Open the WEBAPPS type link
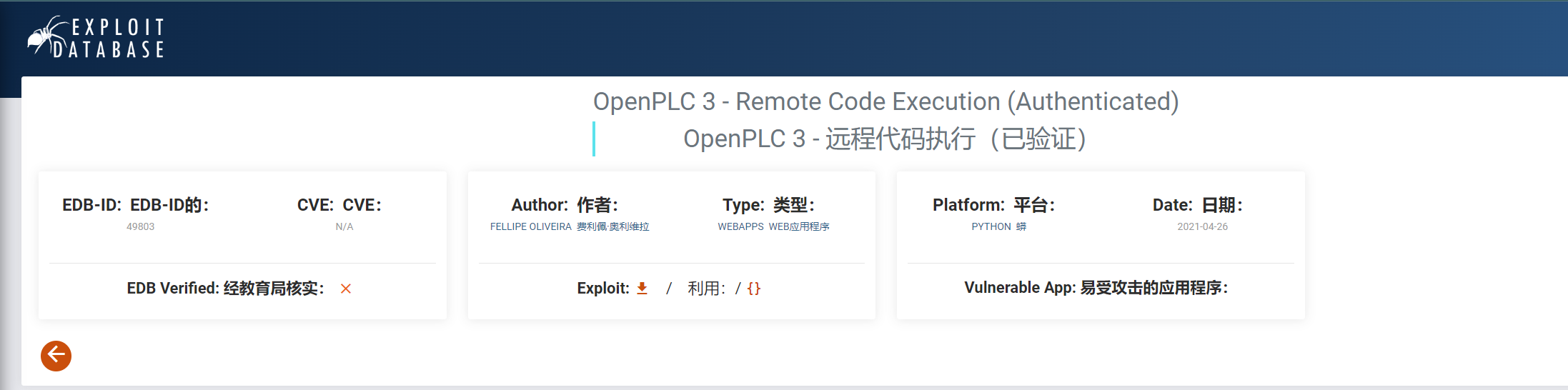Screen dimensions: 1568x390 point(740,226)
